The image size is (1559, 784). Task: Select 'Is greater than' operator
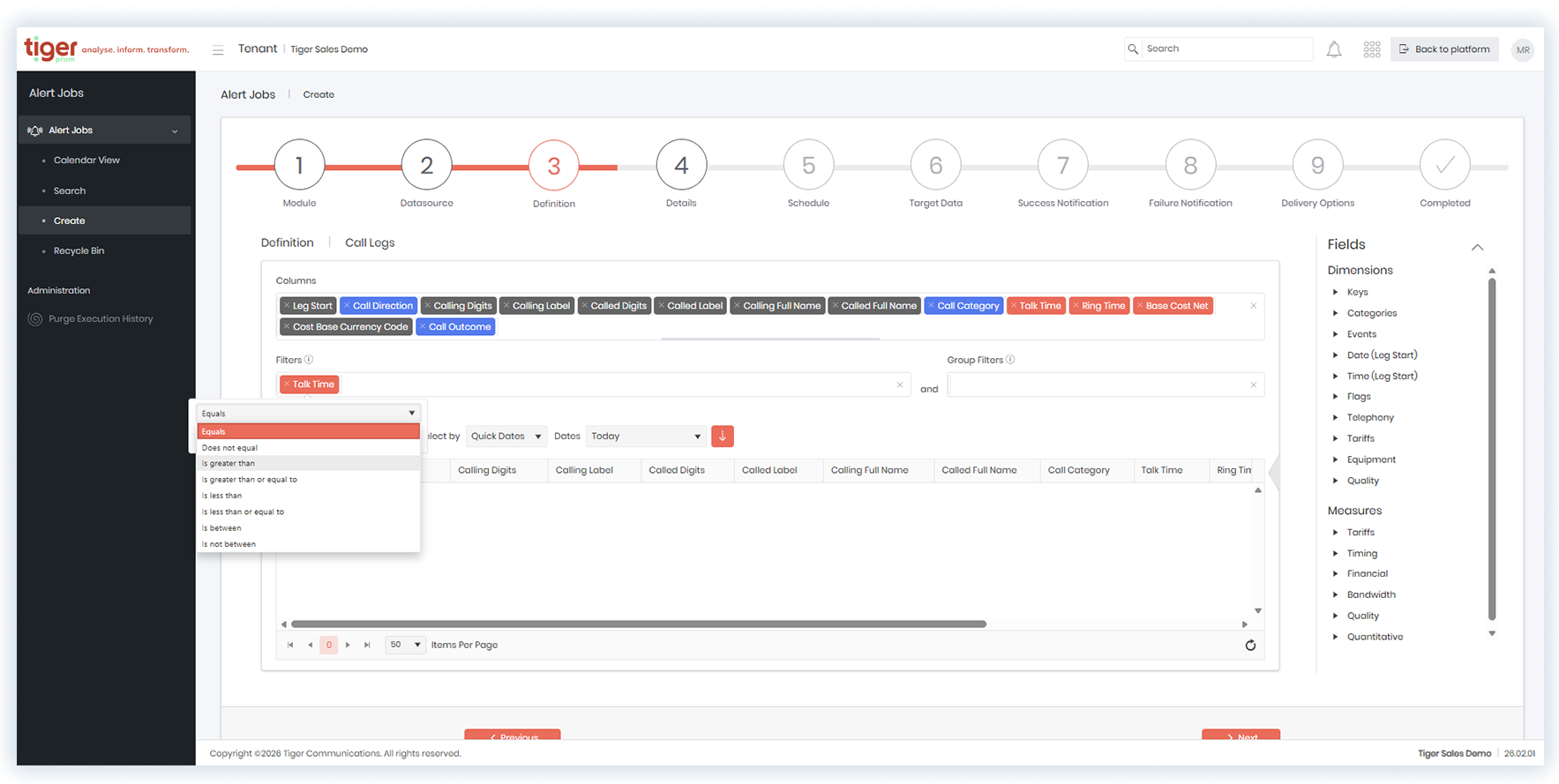[308, 464]
